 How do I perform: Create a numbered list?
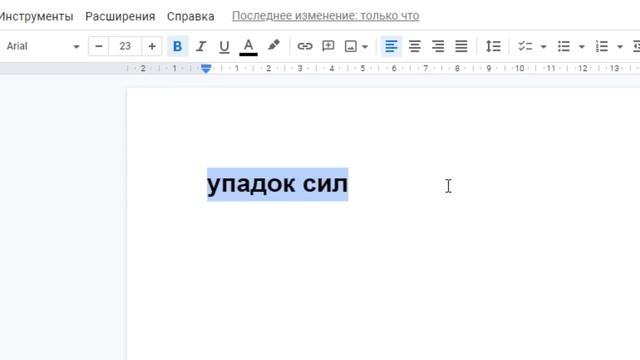pyautogui.click(x=602, y=46)
